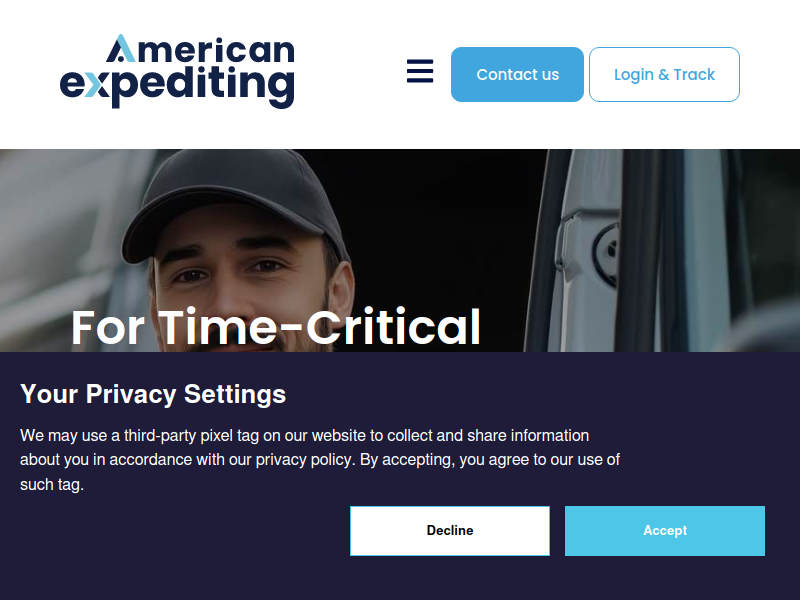This screenshot has width=800, height=600.
Task: Click the American Expediting logo
Action: (177, 71)
